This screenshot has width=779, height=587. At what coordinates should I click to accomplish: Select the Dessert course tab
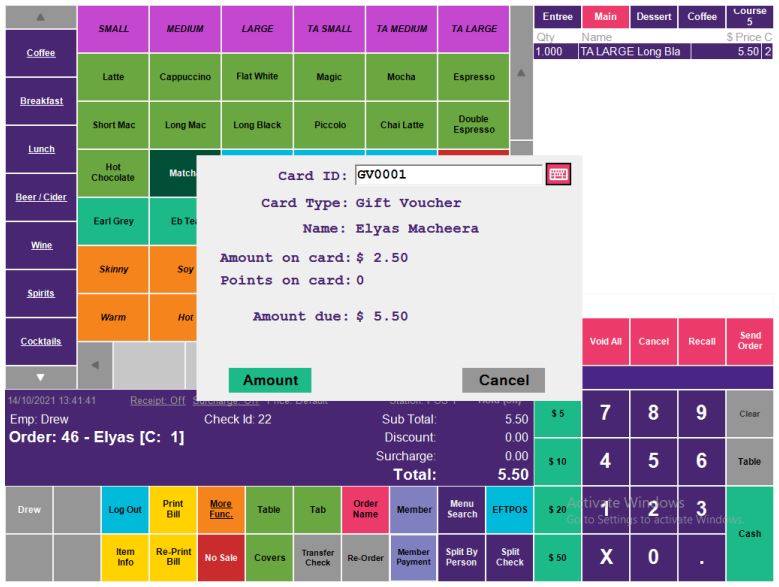coord(654,17)
